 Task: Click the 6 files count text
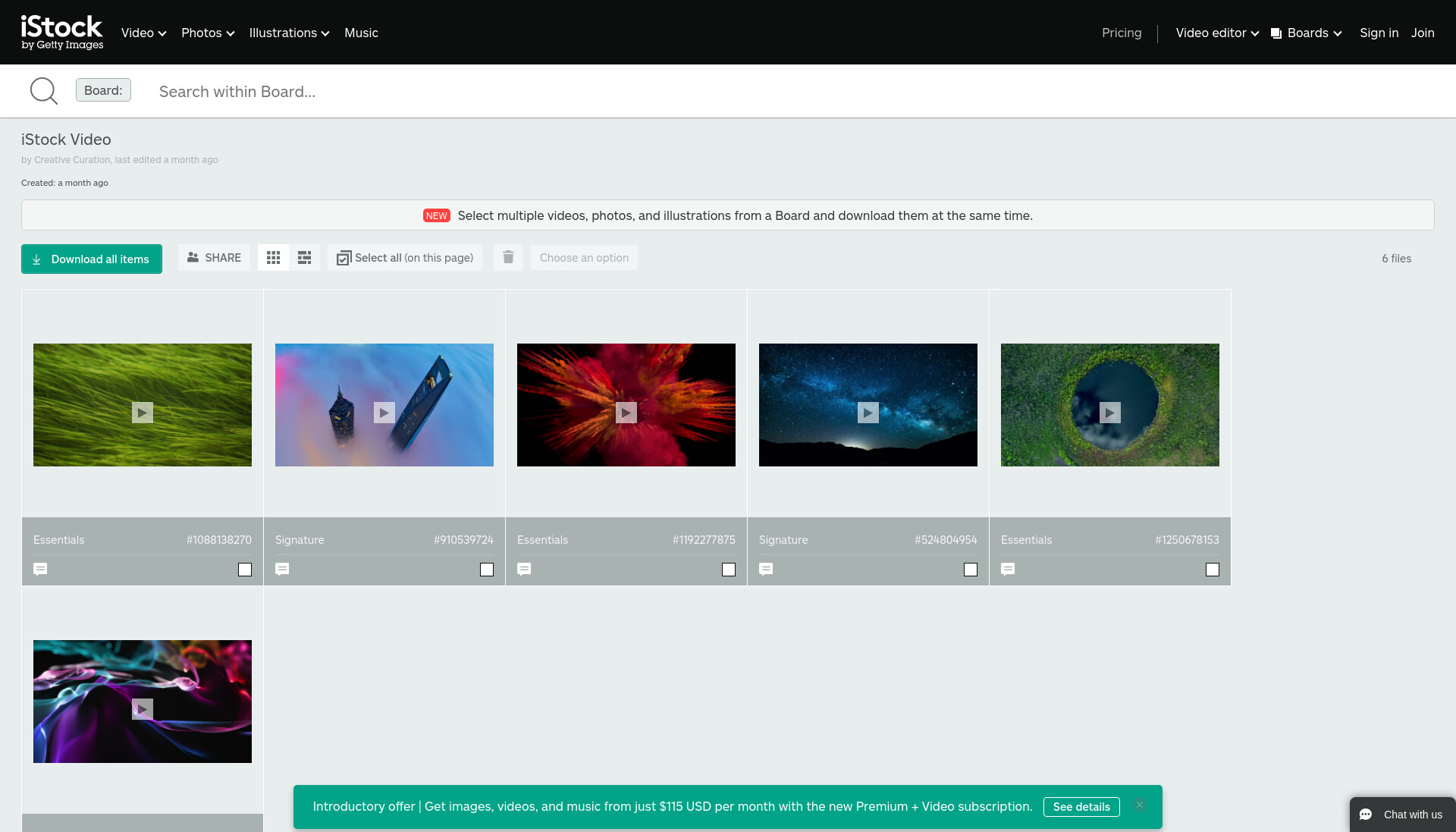pos(1396,259)
